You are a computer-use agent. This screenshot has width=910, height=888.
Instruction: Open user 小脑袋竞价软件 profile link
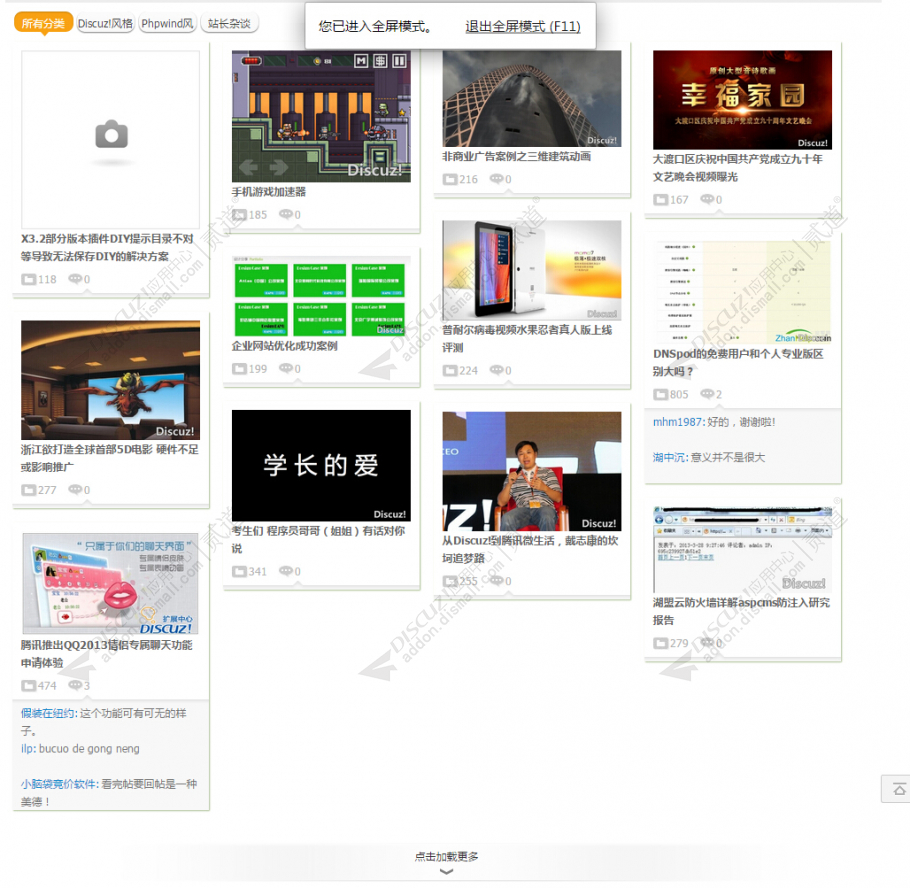(59, 784)
